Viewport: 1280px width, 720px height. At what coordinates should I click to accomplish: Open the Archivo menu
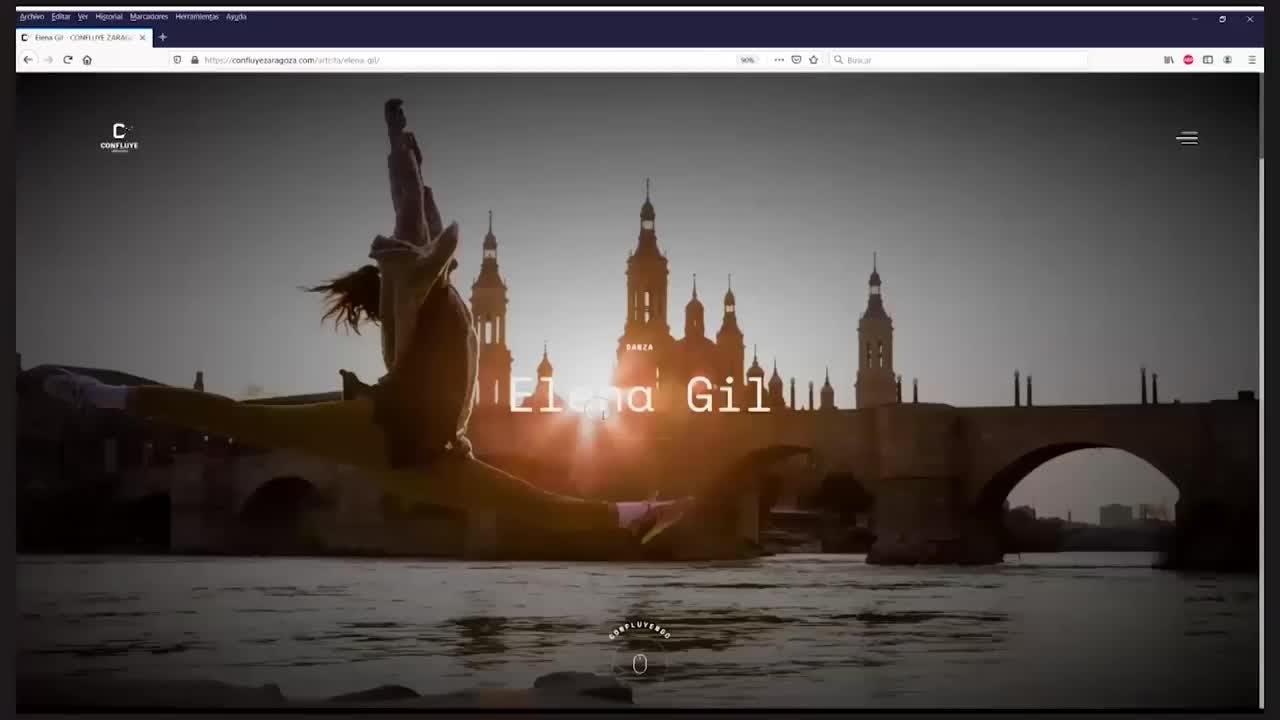click(x=32, y=16)
